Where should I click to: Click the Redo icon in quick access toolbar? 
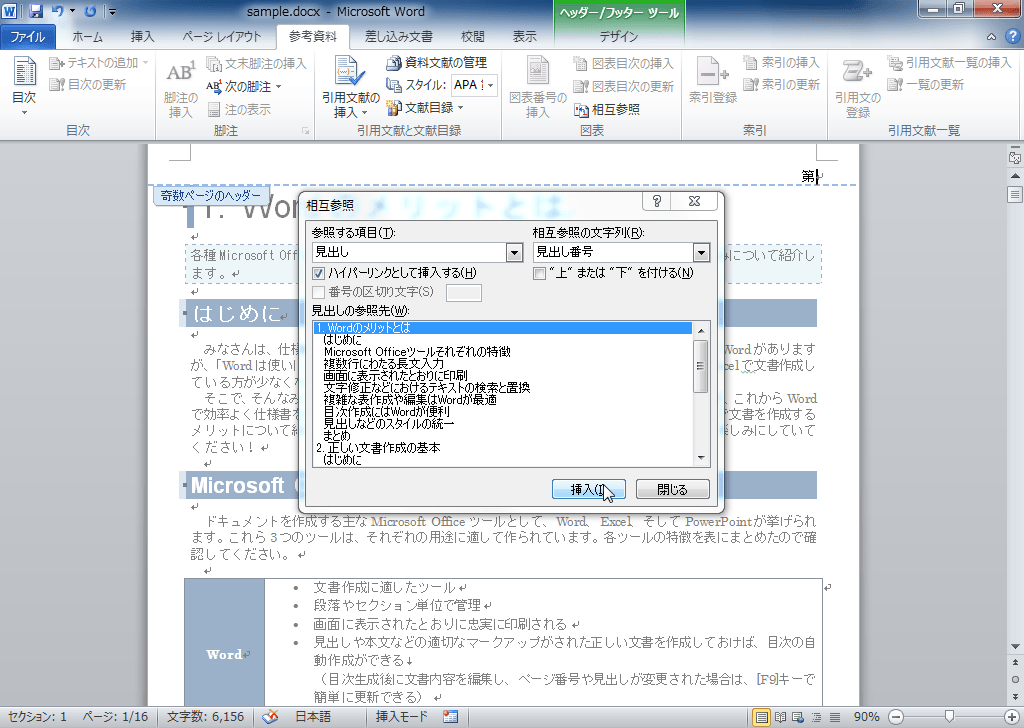click(90, 11)
